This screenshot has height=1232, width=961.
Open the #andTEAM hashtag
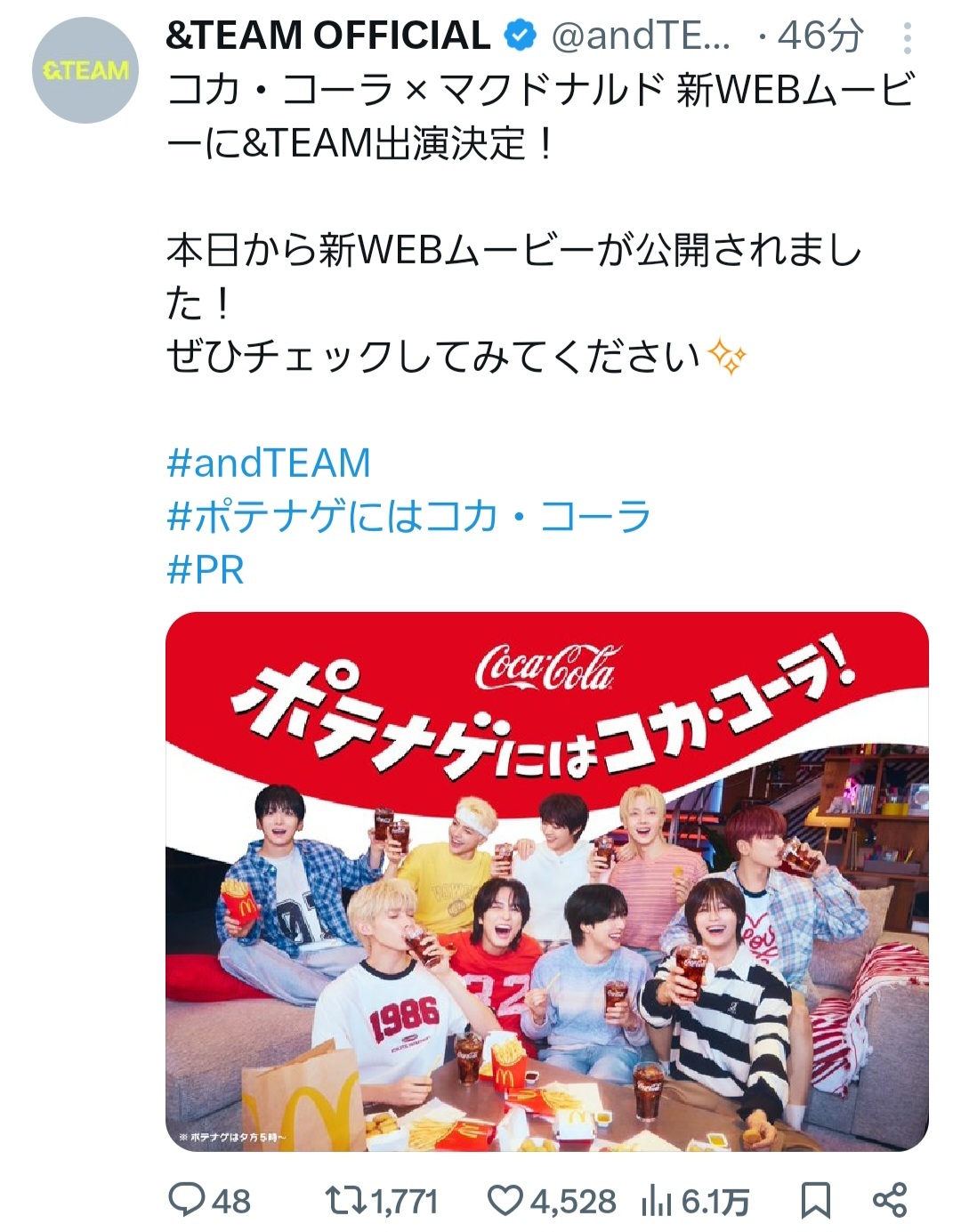[268, 463]
